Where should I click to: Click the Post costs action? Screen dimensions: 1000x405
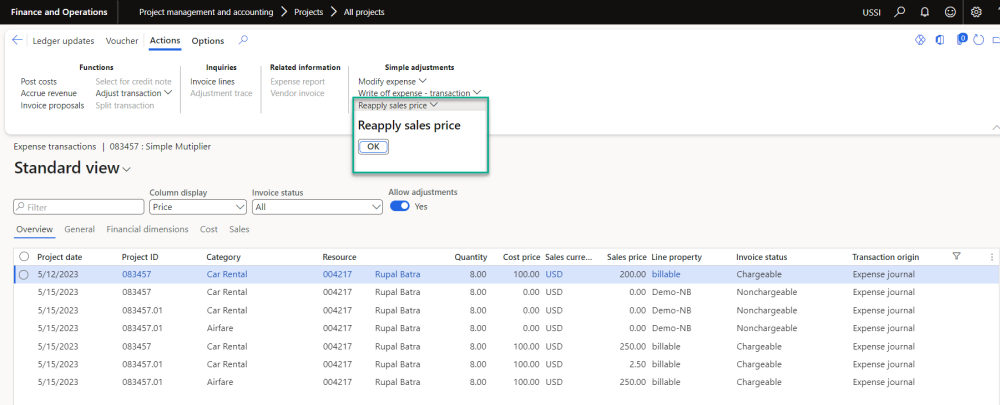point(39,81)
